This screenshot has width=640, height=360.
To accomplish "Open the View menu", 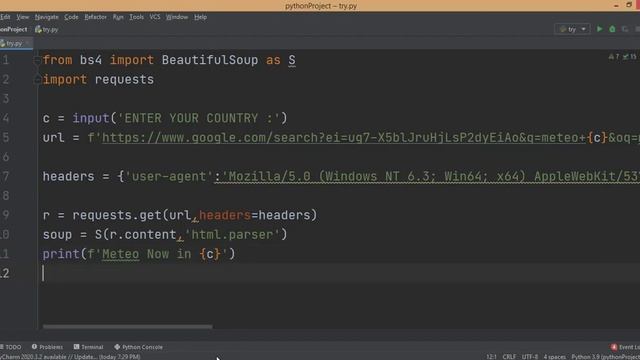I will coord(22,17).
